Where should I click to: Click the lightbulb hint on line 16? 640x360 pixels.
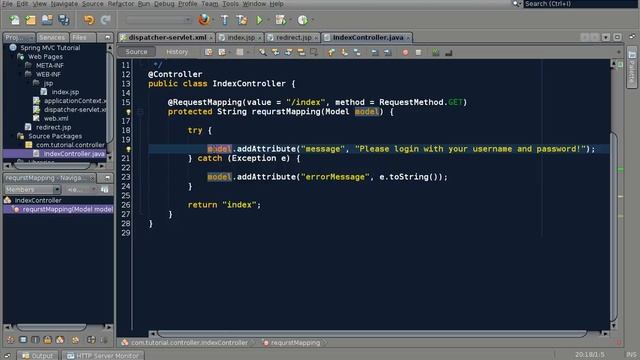tap(128, 112)
